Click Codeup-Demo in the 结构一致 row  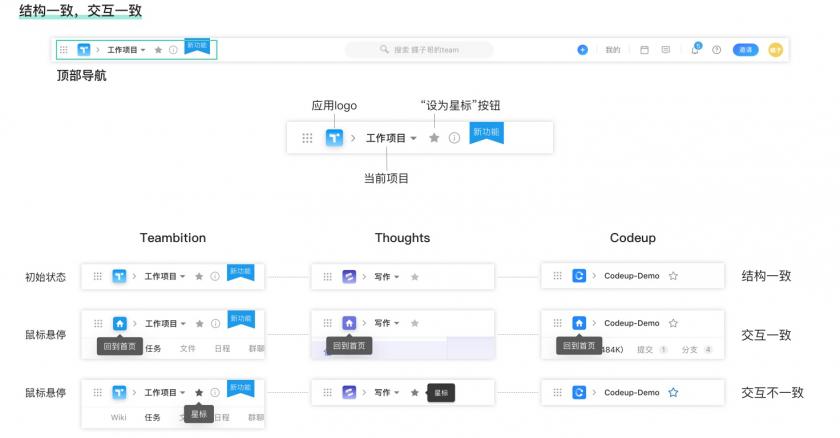pos(632,276)
